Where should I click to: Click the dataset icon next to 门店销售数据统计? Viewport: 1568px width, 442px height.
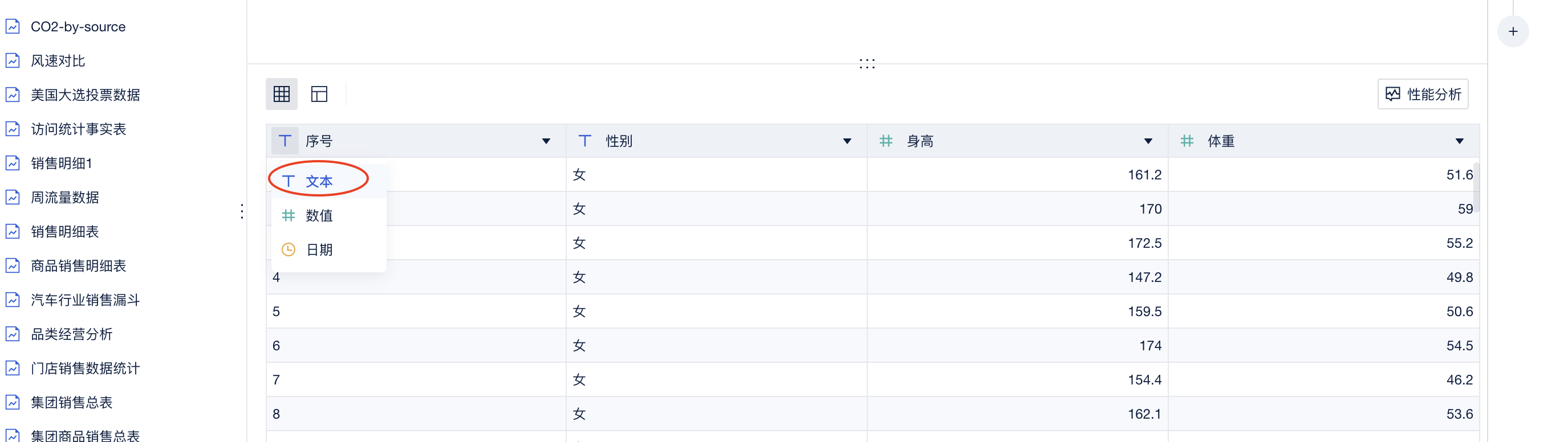click(13, 368)
